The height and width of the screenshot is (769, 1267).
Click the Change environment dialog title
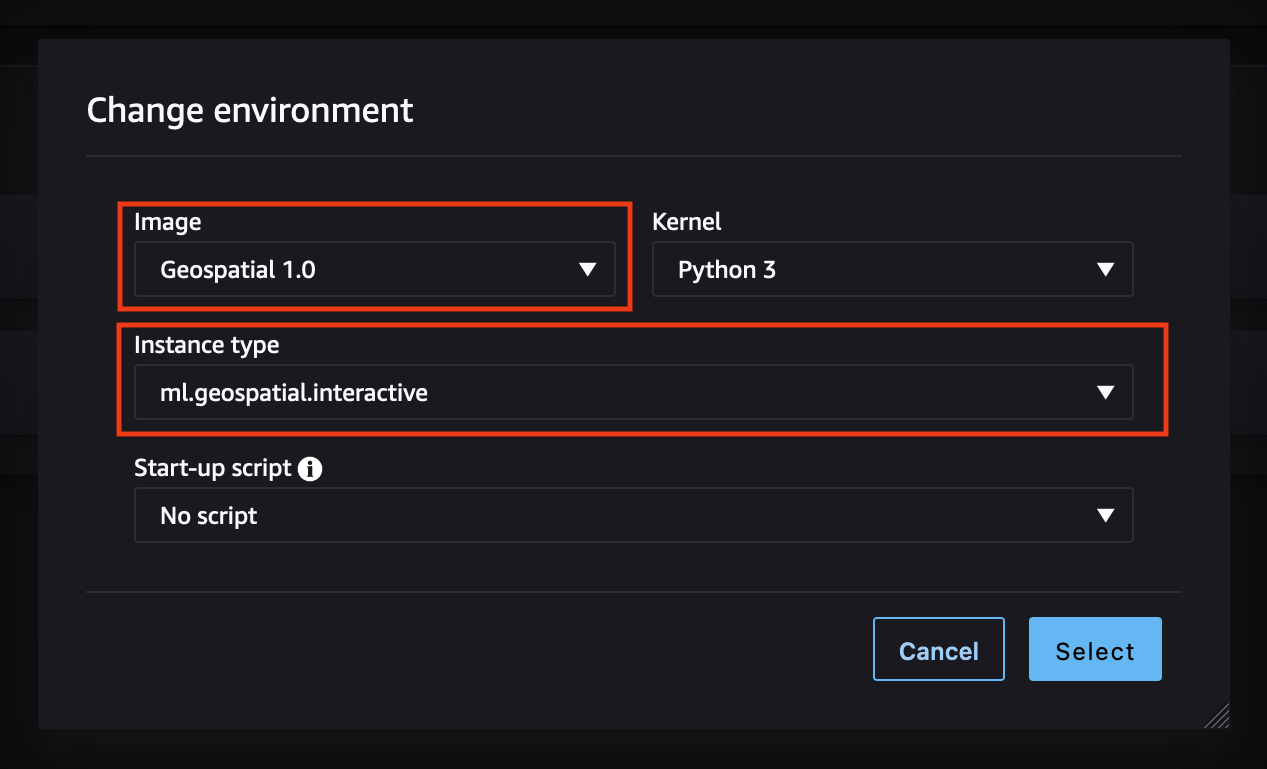[x=250, y=110]
